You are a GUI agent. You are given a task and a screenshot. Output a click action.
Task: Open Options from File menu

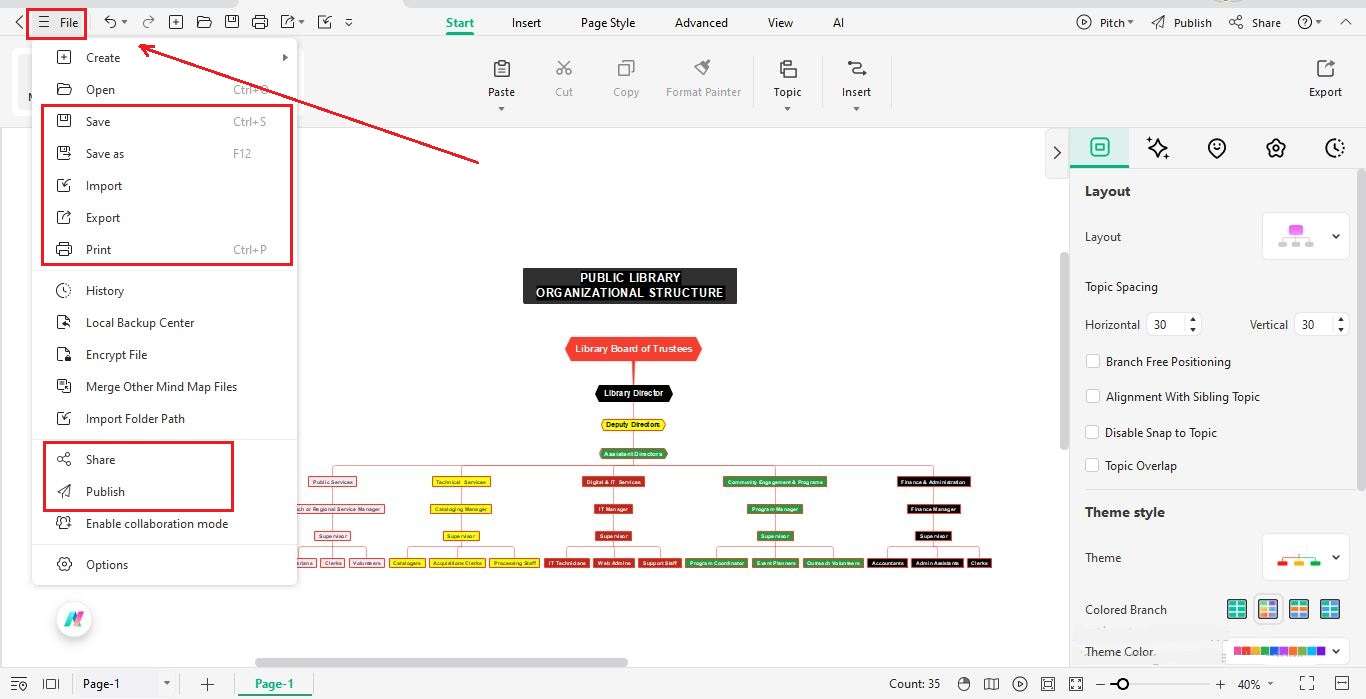pos(165,564)
